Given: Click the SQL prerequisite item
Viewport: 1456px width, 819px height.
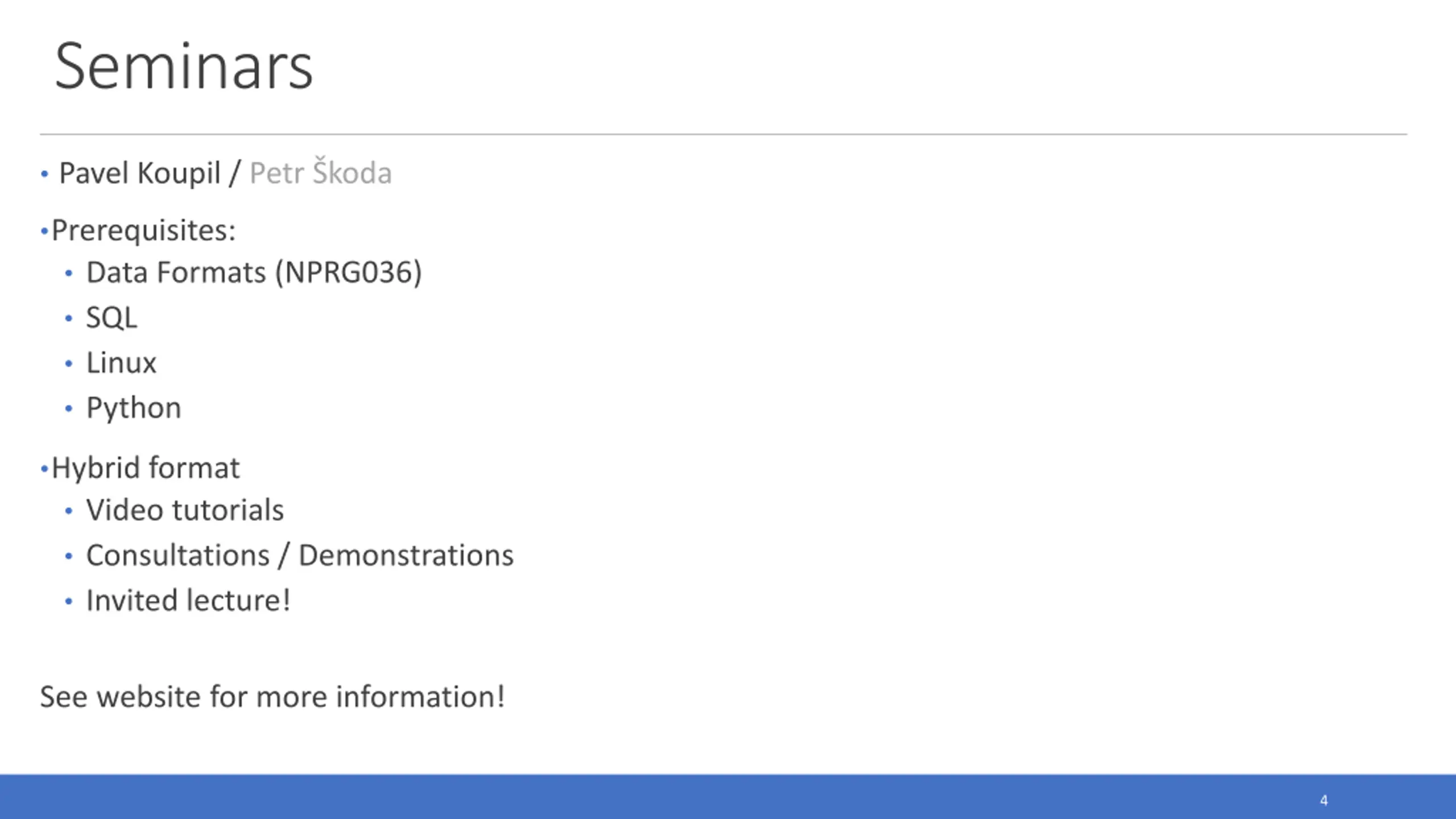Looking at the screenshot, I should [111, 317].
